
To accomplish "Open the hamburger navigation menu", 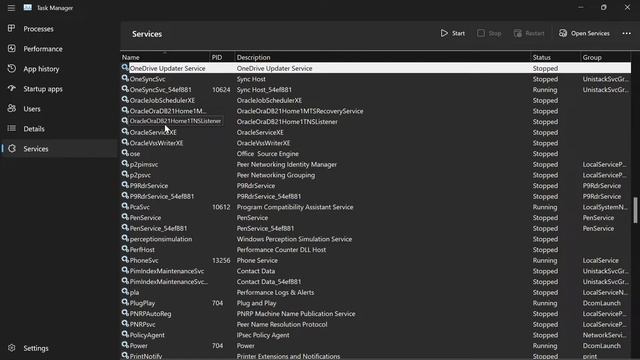I will tap(11, 8).
